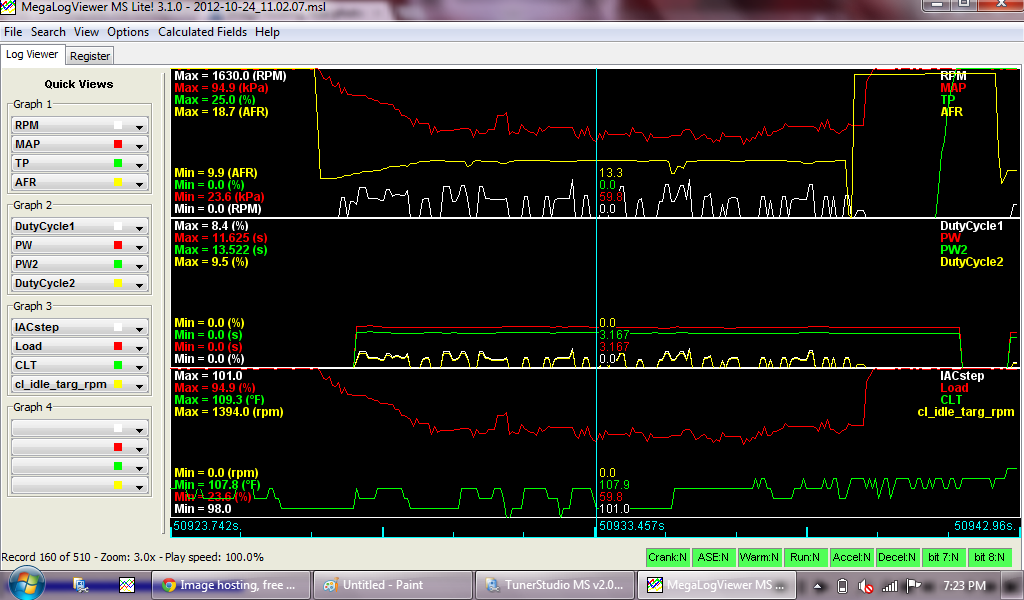Click the Action Center flag tray icon
1024x600 pixels.
[x=914, y=586]
